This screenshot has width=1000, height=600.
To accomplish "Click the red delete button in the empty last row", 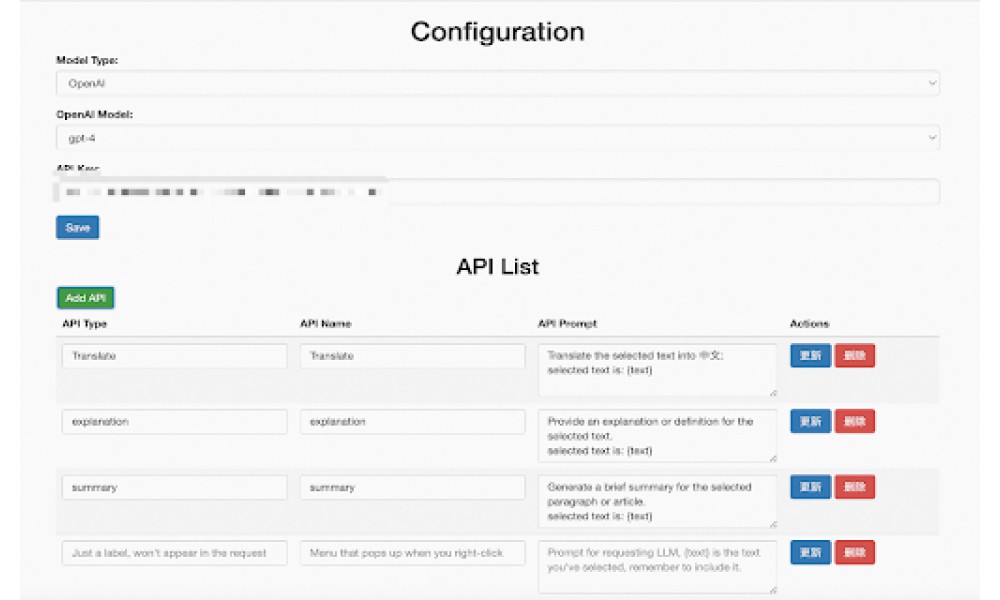I will click(855, 552).
